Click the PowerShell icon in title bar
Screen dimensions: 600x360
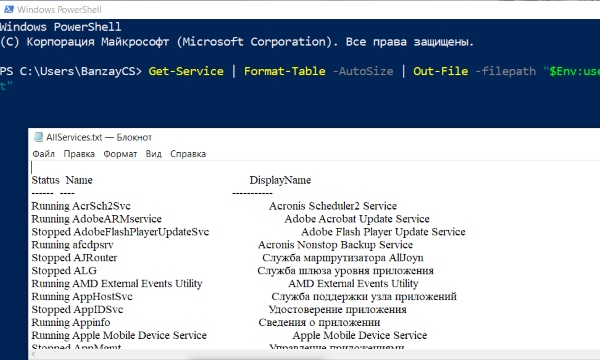point(9,9)
